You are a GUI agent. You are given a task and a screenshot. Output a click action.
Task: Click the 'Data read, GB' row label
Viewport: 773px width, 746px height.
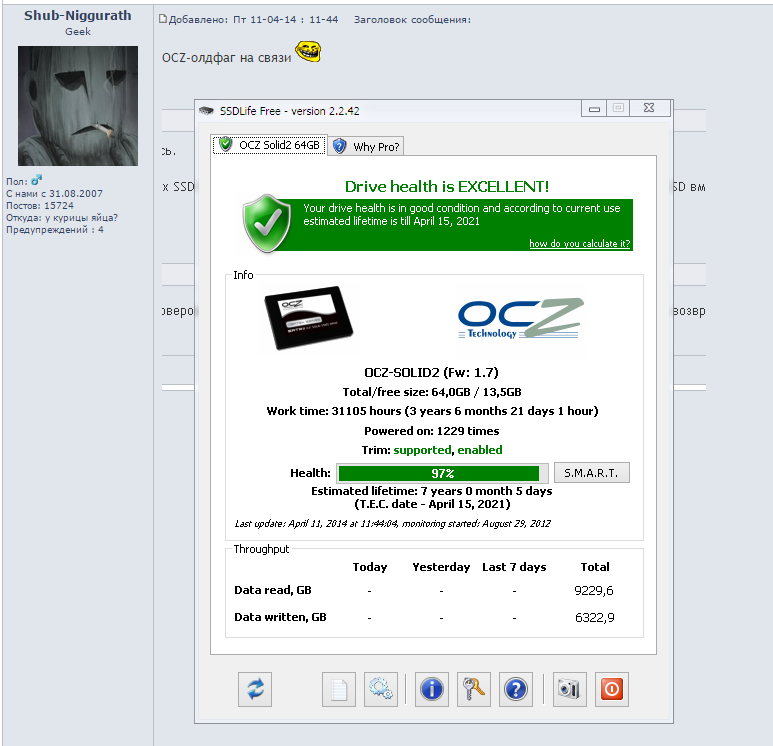[x=273, y=590]
